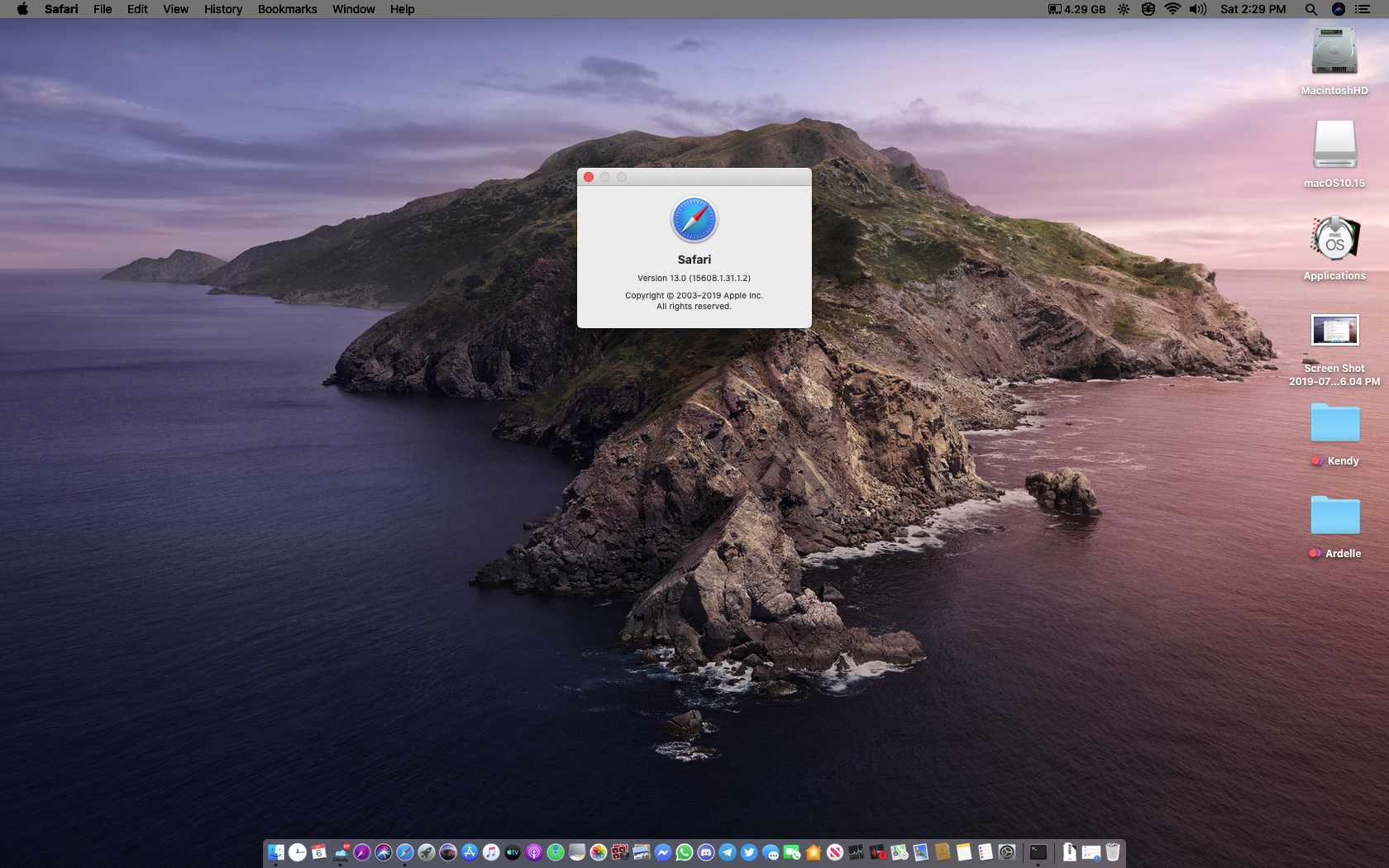
Task: Open Telegram in the Dock
Action: coord(728,852)
